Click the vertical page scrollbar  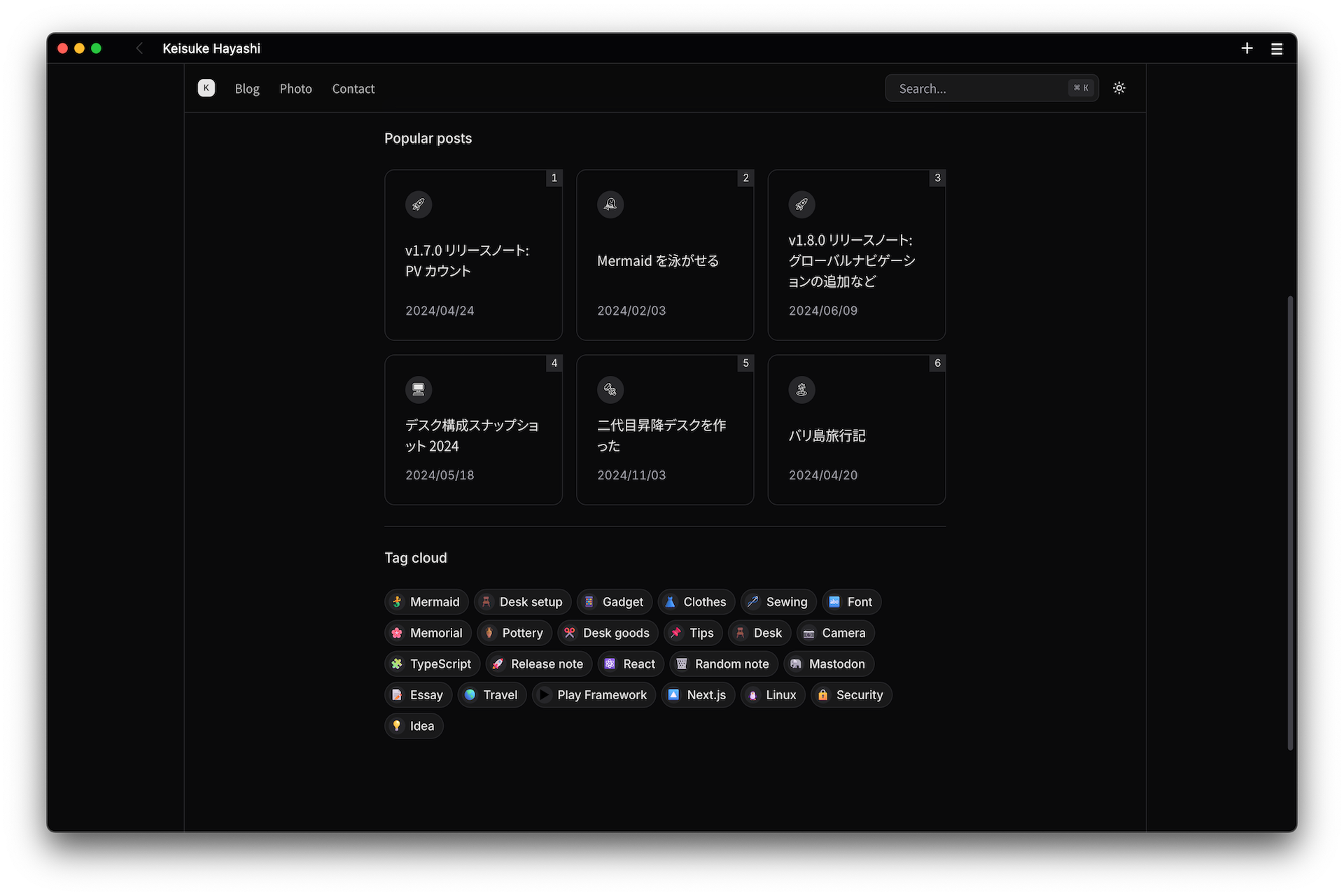tap(1289, 521)
